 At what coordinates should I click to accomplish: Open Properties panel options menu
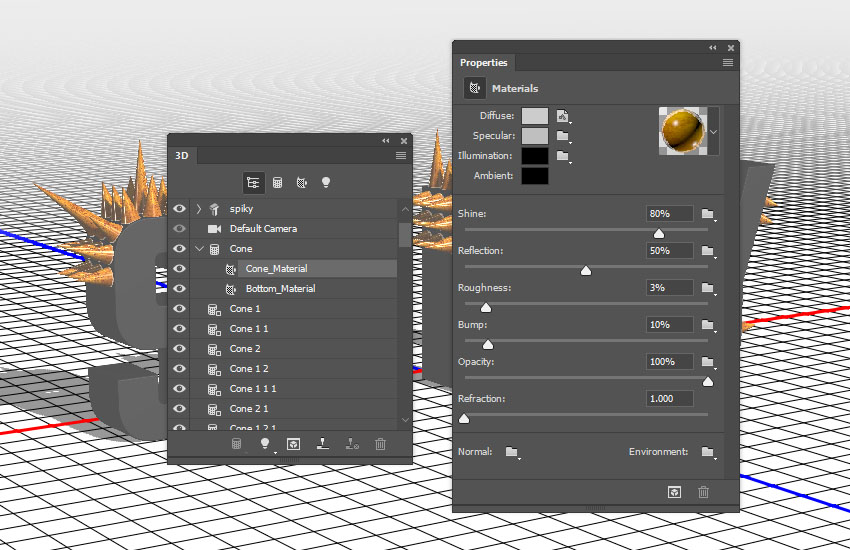(x=728, y=63)
